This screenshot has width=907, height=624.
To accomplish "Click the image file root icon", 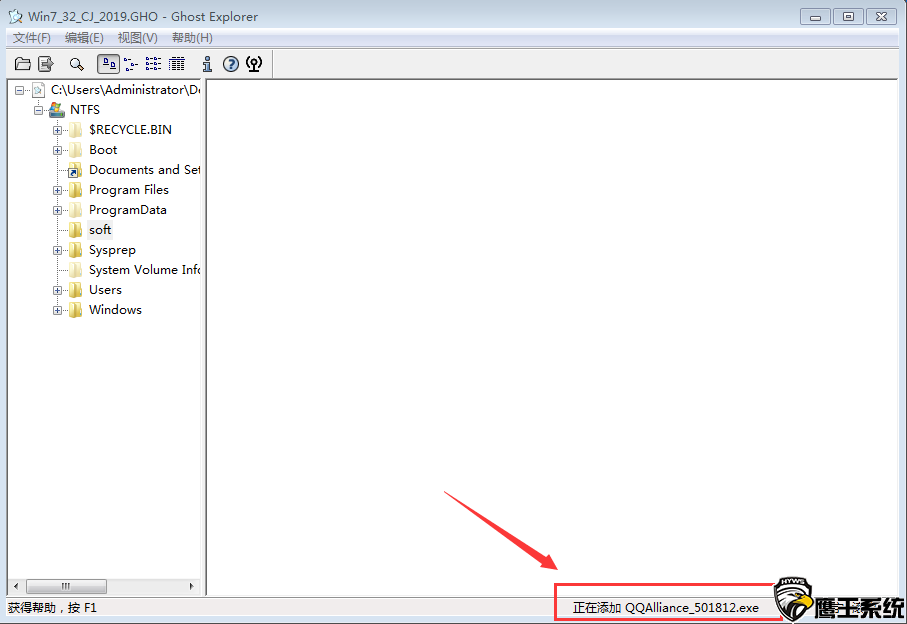I will (x=39, y=90).
